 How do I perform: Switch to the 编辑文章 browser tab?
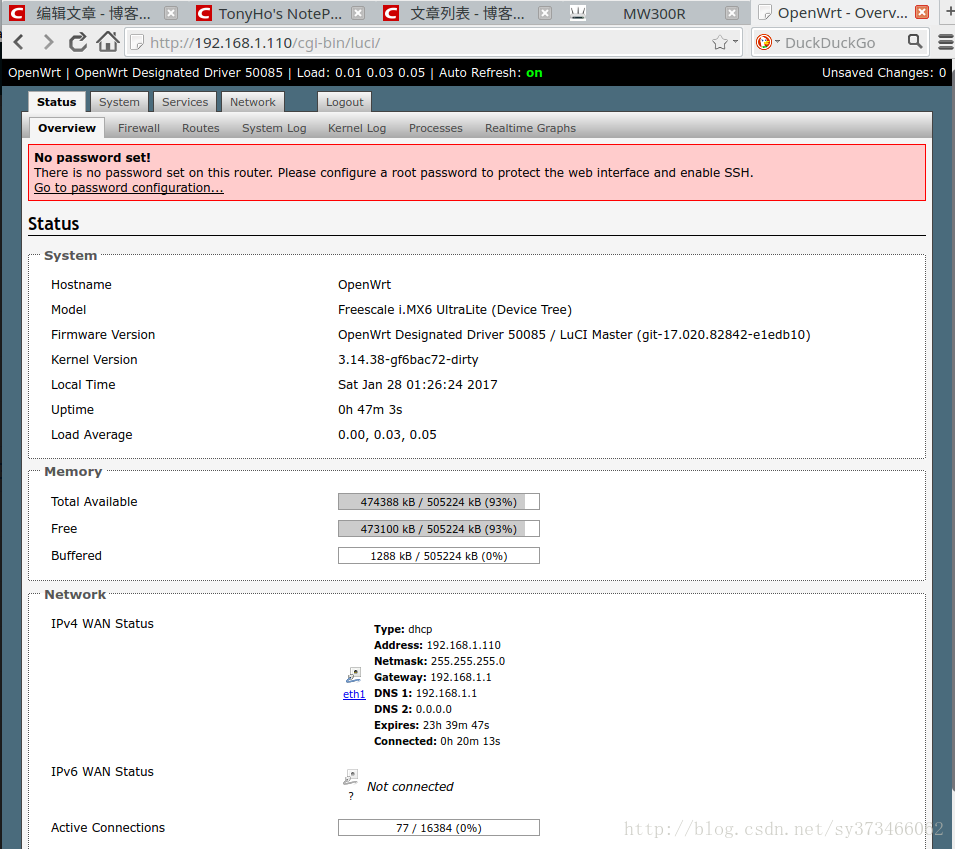(x=93, y=13)
